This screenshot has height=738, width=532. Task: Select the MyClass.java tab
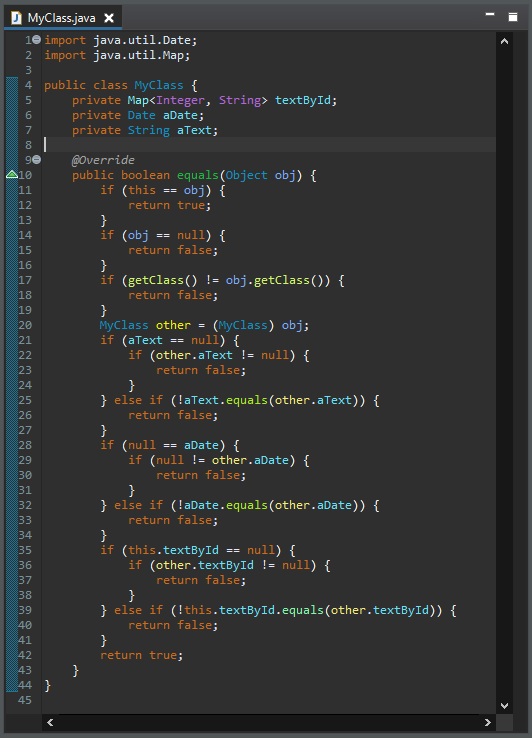point(63,18)
